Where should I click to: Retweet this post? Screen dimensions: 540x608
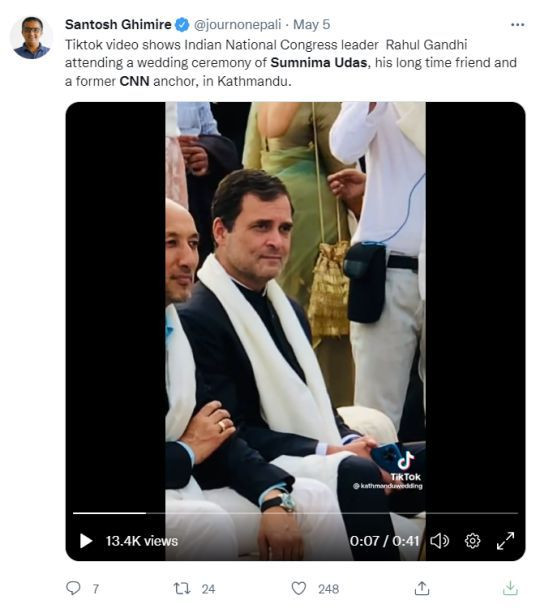coord(182,588)
